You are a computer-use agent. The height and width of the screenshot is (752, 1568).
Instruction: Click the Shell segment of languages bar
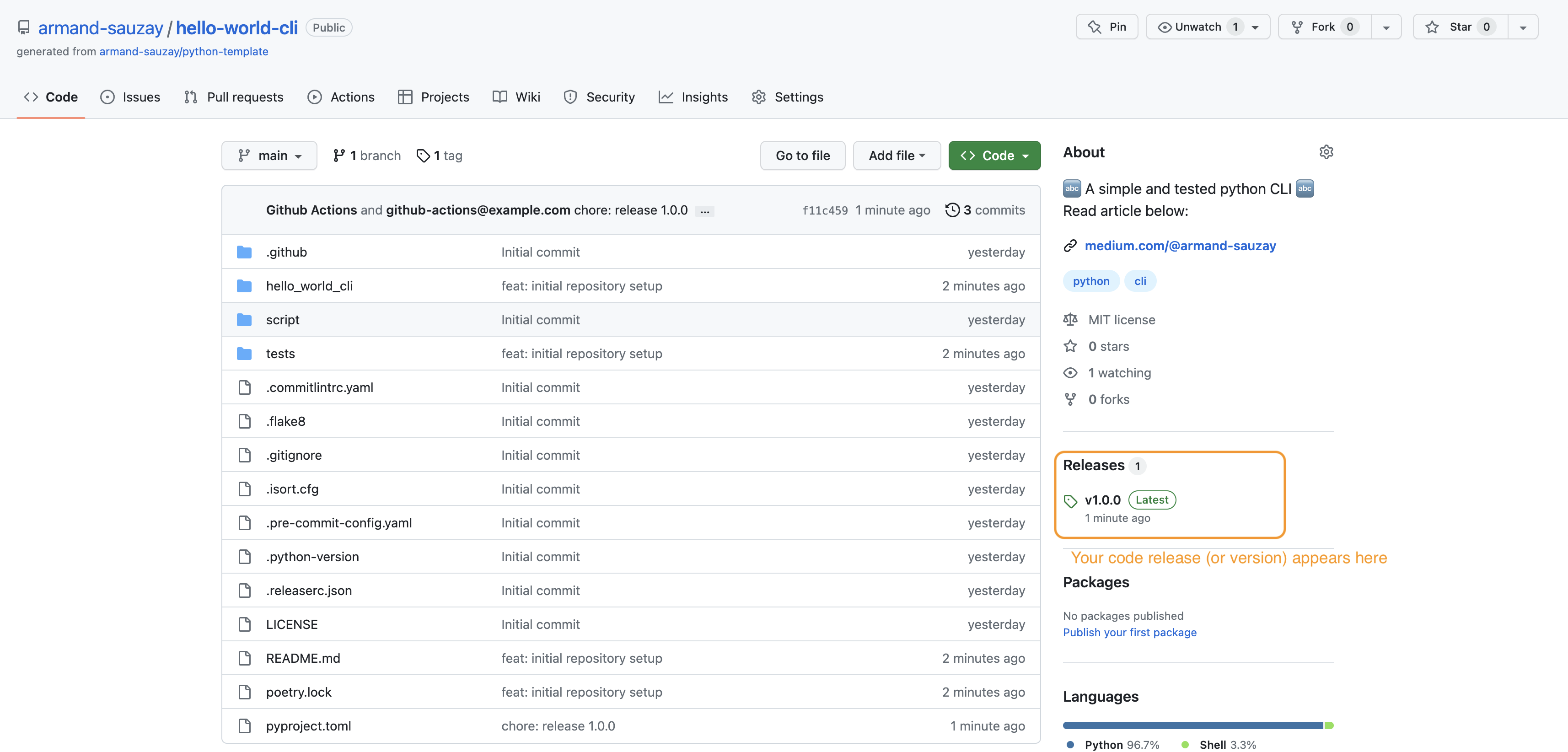pyautogui.click(x=1329, y=726)
